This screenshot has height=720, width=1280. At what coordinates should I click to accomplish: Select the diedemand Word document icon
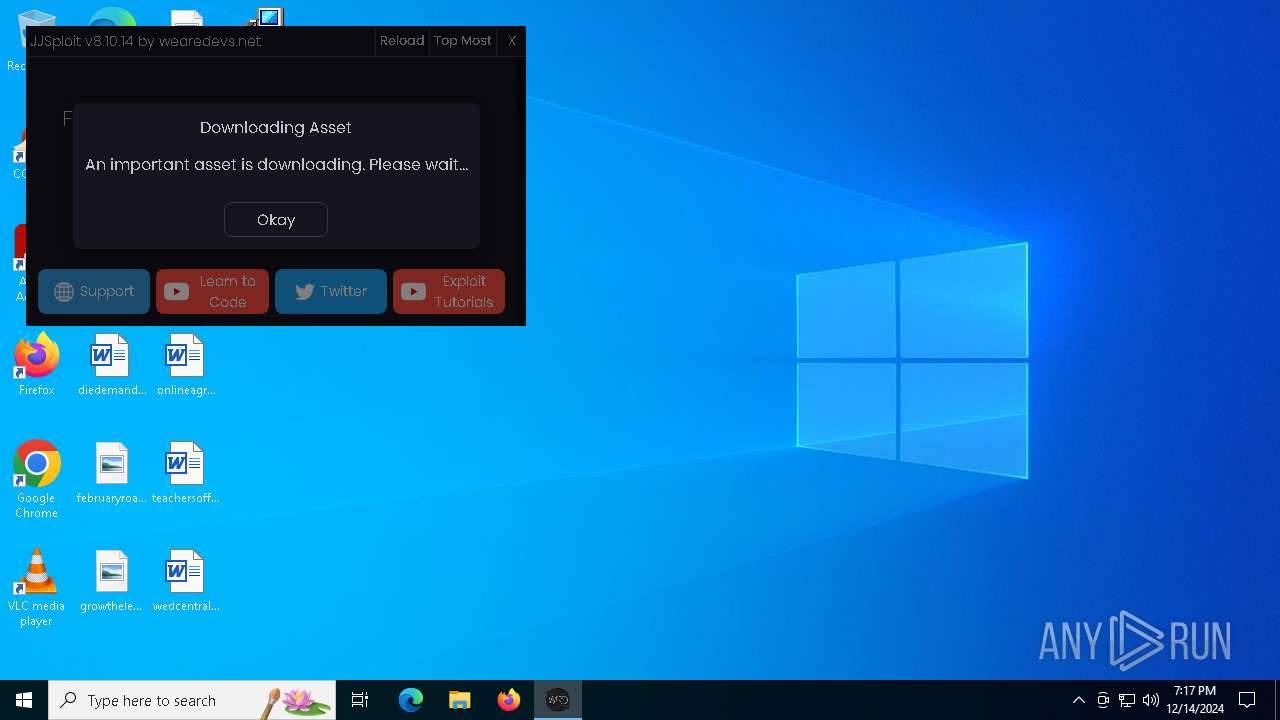[x=111, y=365]
